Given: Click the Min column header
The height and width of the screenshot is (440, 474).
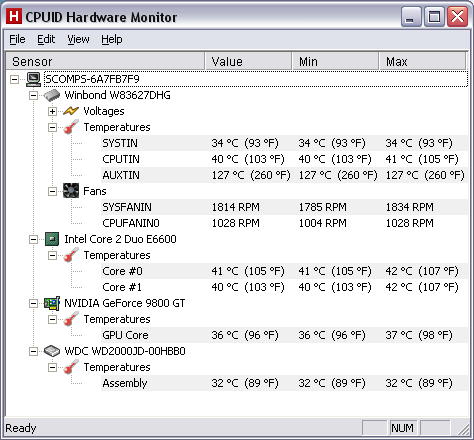Looking at the screenshot, I should [335, 61].
